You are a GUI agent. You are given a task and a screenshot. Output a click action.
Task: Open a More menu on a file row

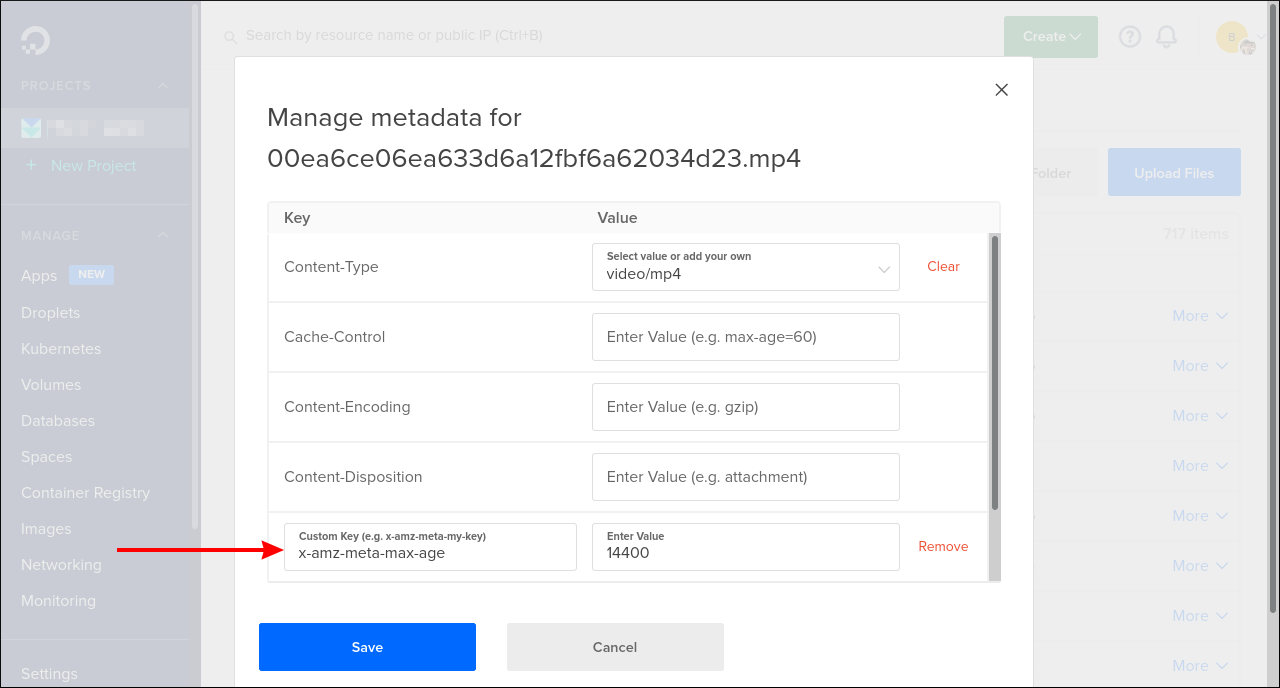(1199, 315)
